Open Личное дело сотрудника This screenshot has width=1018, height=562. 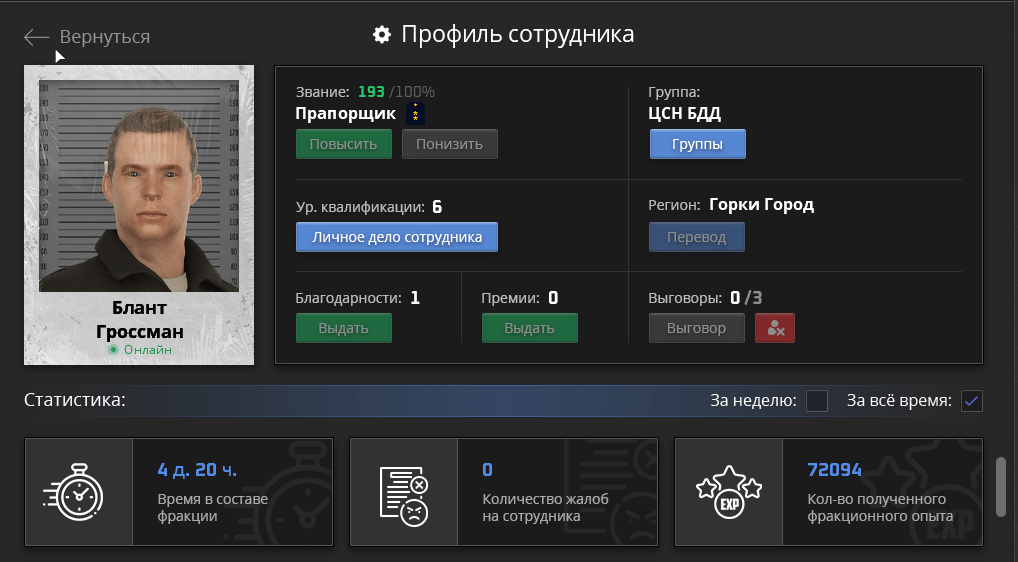click(397, 237)
